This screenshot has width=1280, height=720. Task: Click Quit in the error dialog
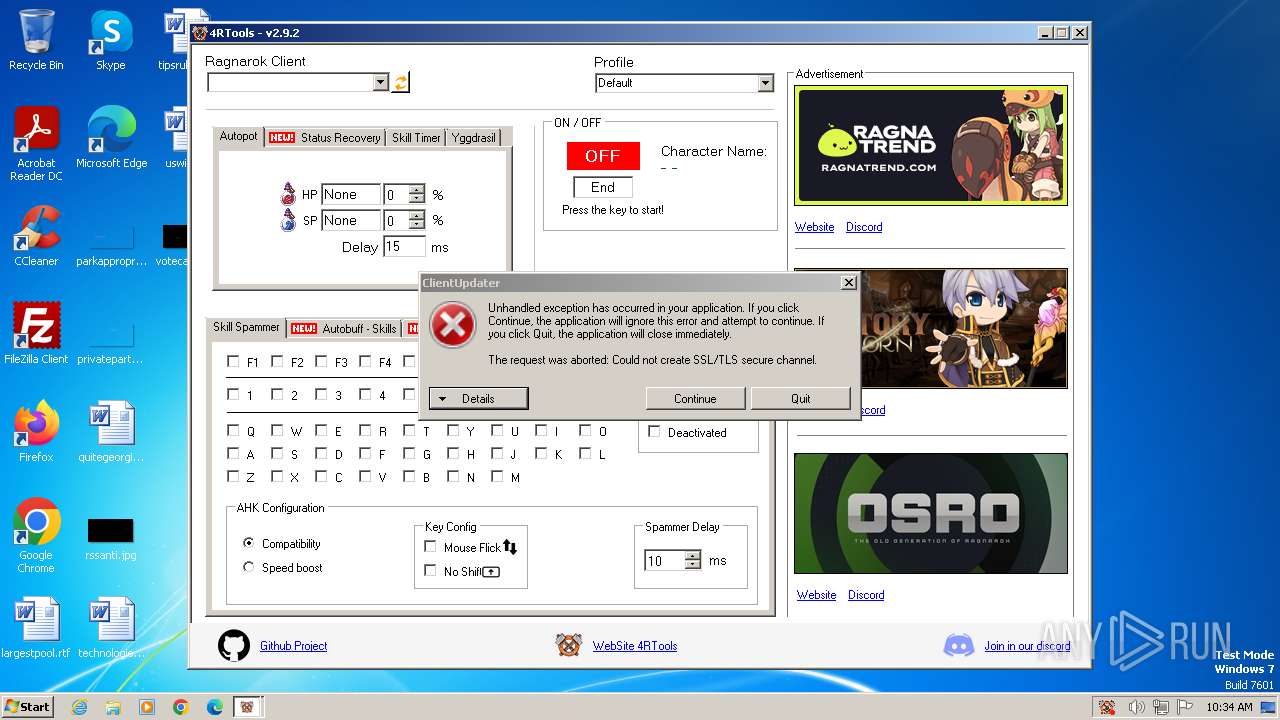[801, 399]
